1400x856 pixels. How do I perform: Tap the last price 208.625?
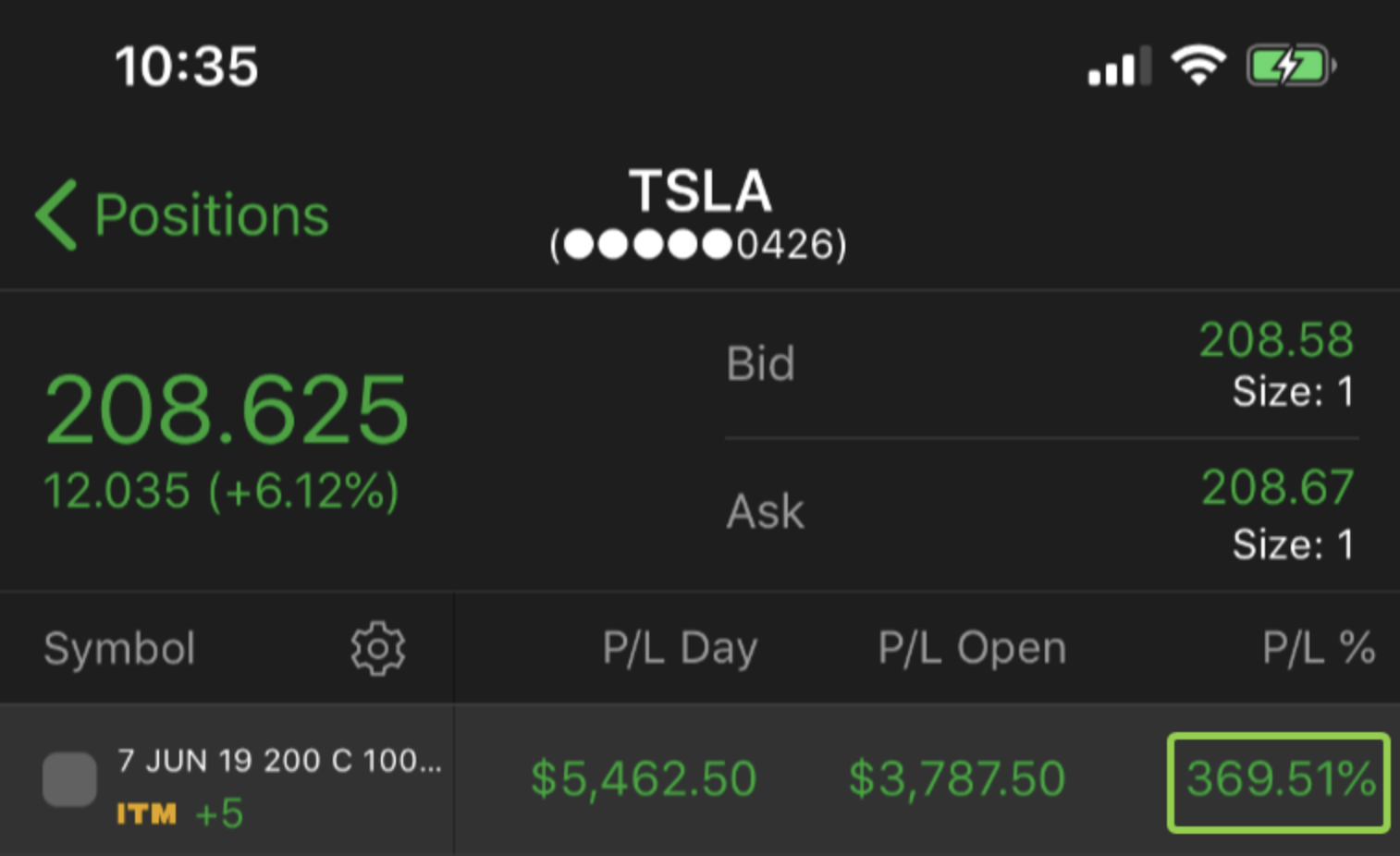(x=227, y=410)
